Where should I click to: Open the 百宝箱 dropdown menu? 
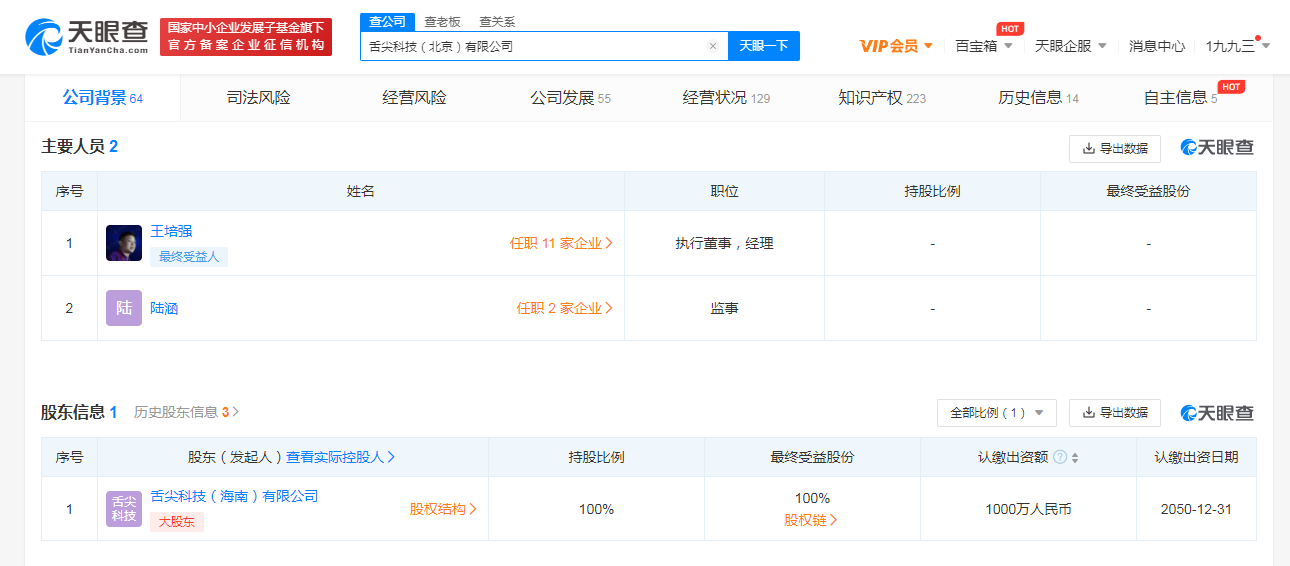(984, 46)
